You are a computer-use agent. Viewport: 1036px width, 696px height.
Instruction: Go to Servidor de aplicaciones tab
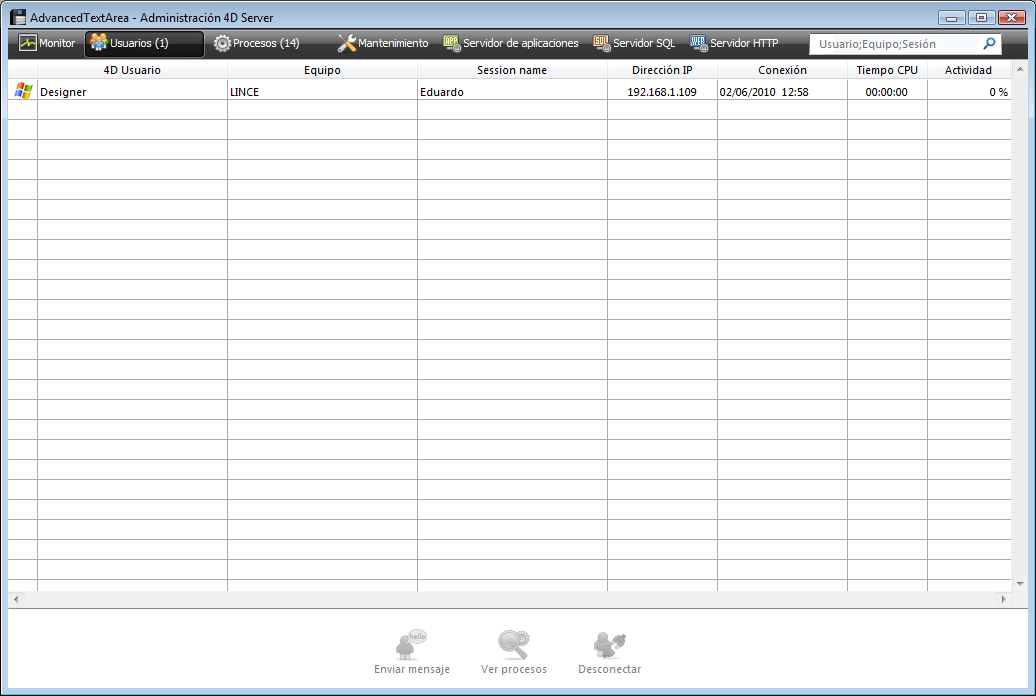511,44
